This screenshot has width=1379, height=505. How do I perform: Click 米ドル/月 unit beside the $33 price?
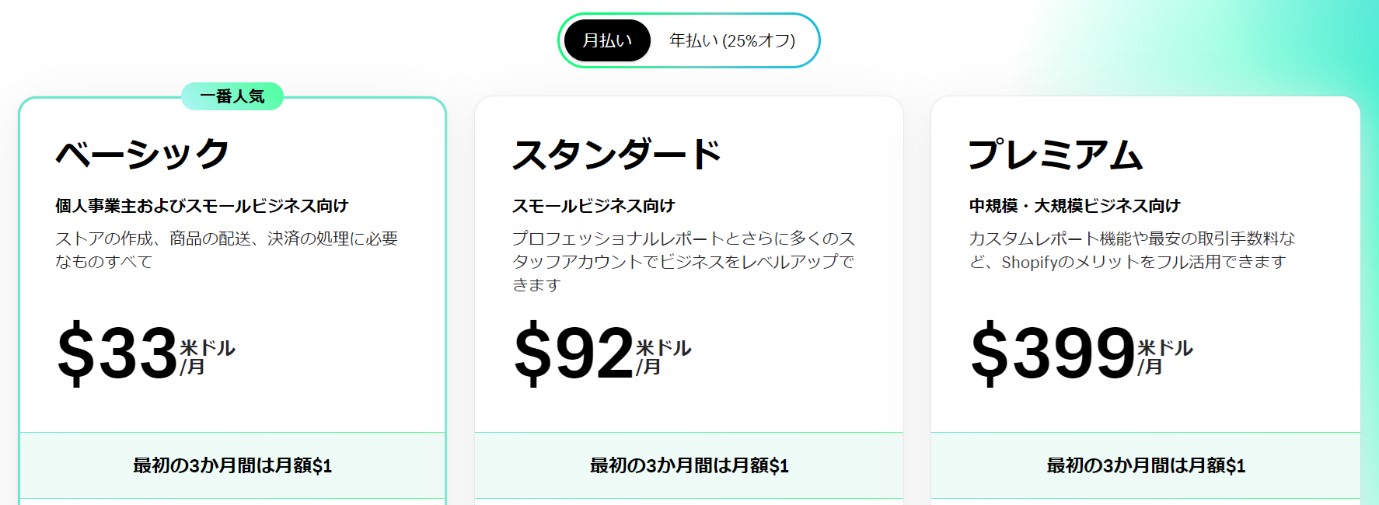coord(207,357)
